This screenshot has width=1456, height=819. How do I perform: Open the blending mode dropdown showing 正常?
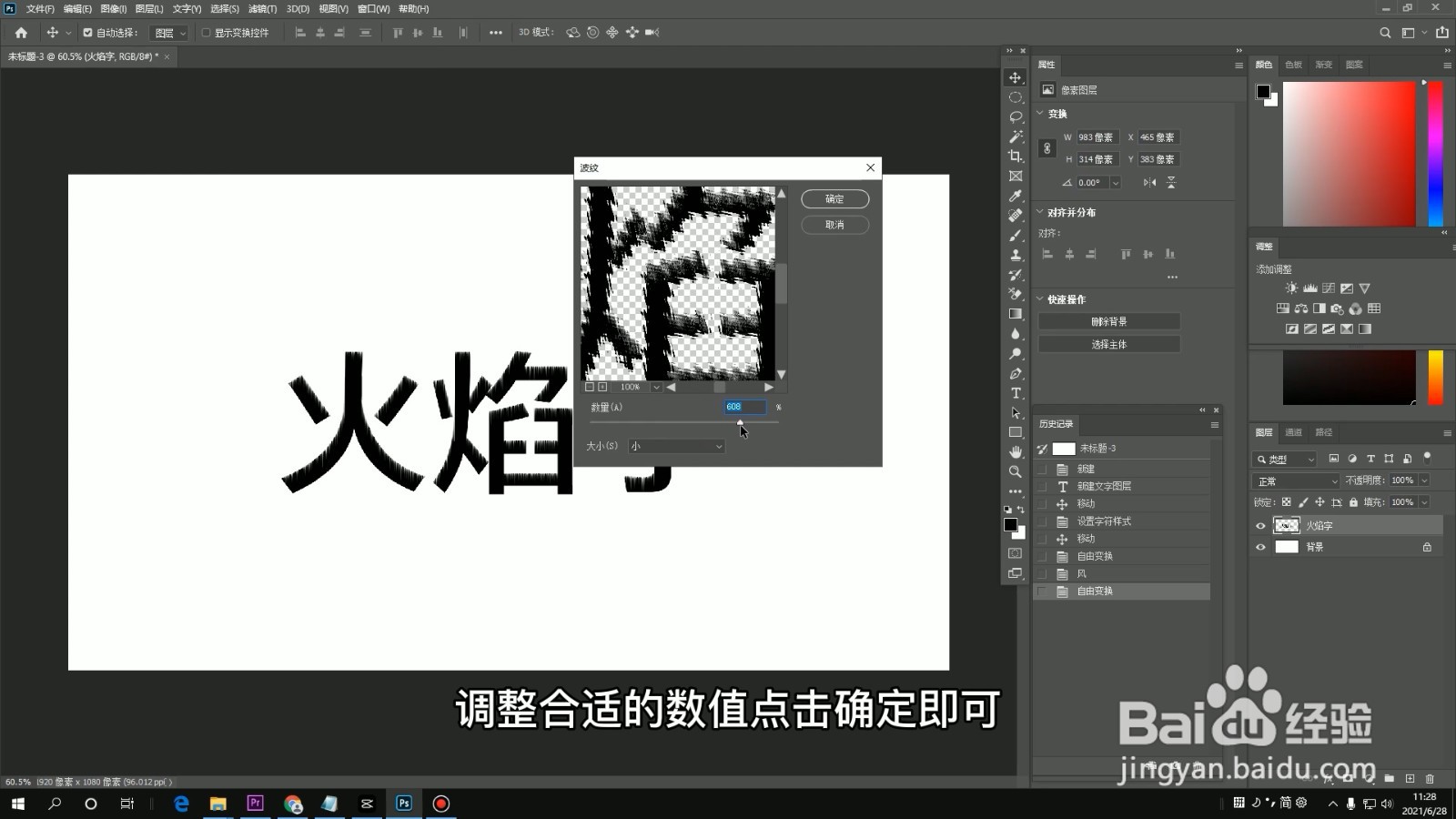point(1296,480)
